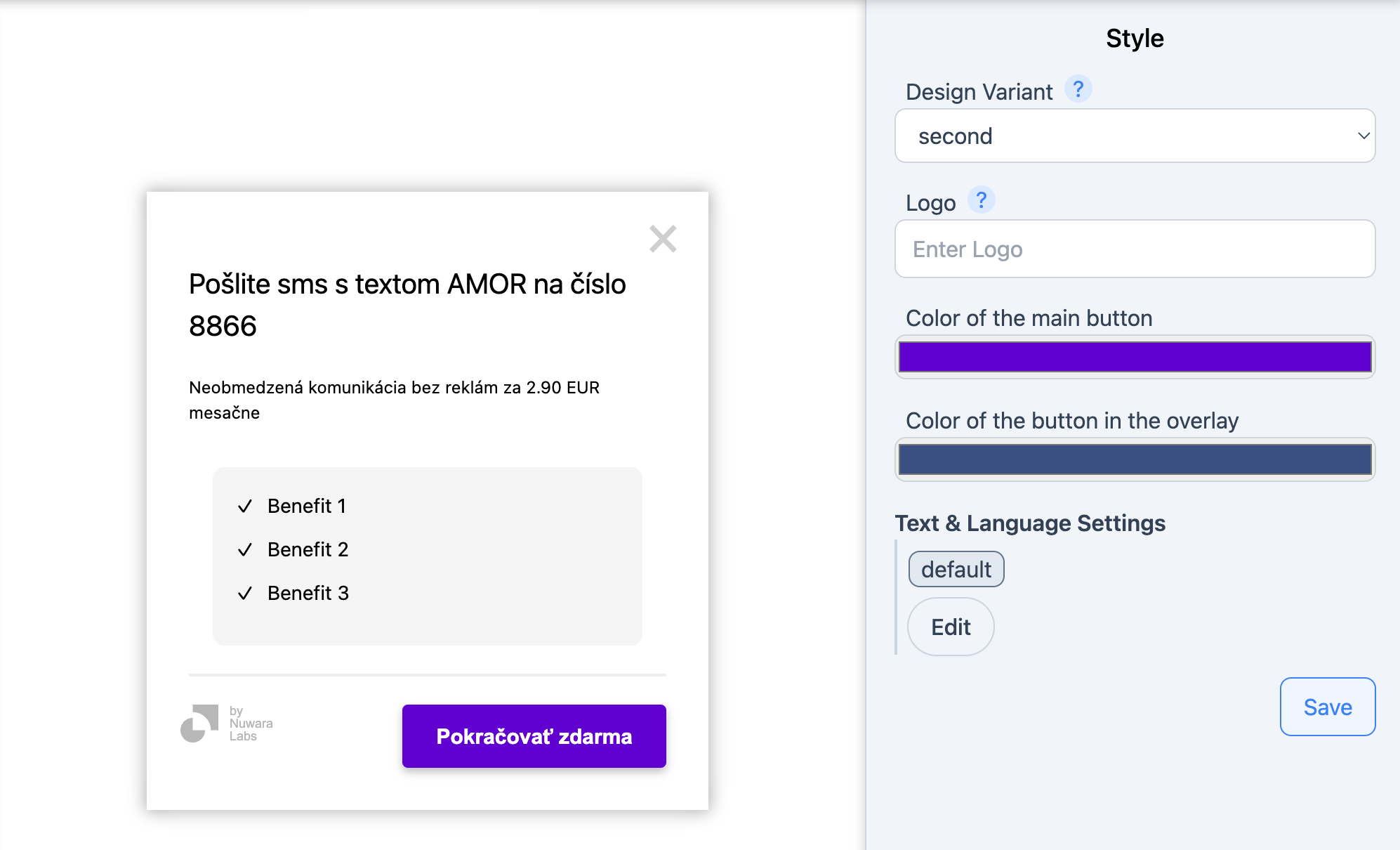The height and width of the screenshot is (850, 1400).
Task: Click Edit under Text & Language Settings
Action: pyautogui.click(x=951, y=627)
